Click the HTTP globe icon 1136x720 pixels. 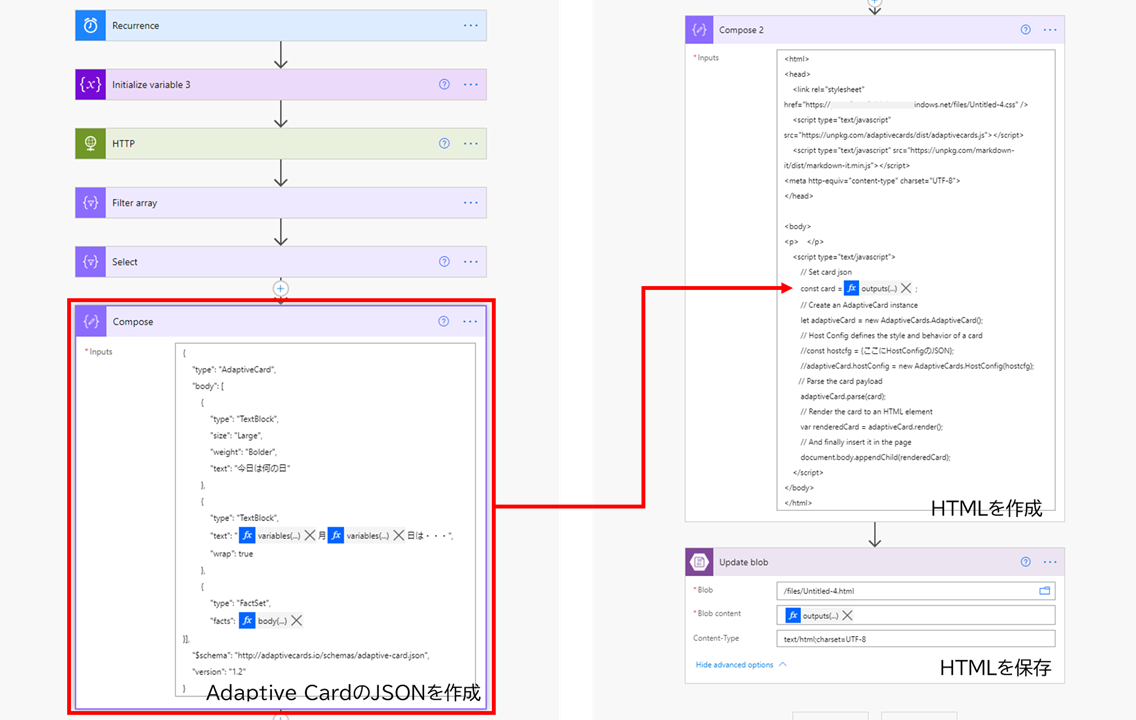click(91, 143)
